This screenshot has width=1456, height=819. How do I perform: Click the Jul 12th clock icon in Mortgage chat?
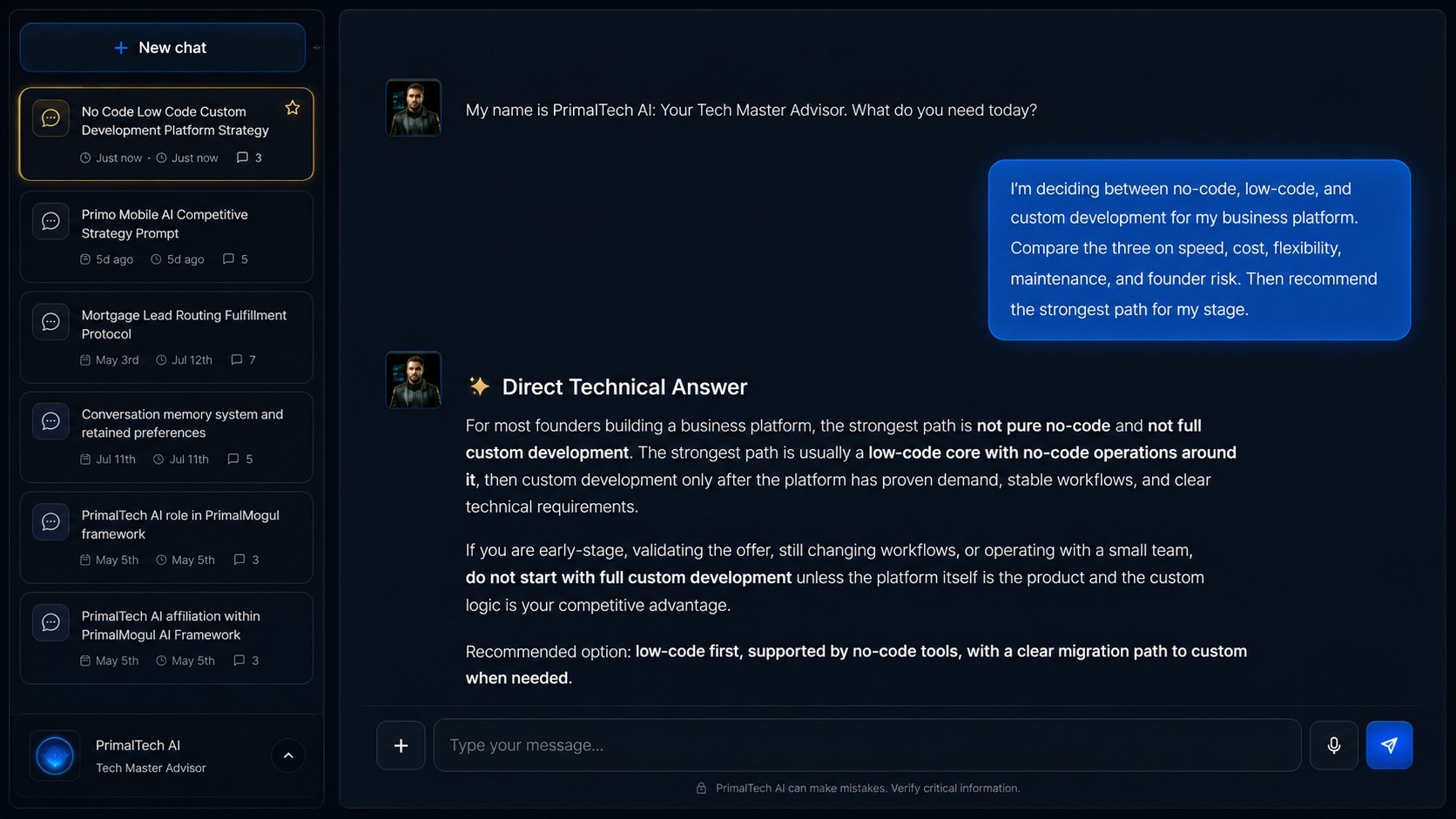pyautogui.click(x=161, y=359)
